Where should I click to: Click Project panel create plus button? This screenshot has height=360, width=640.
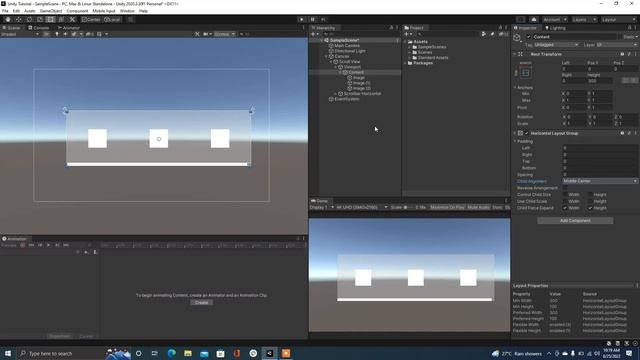tap(408, 34)
